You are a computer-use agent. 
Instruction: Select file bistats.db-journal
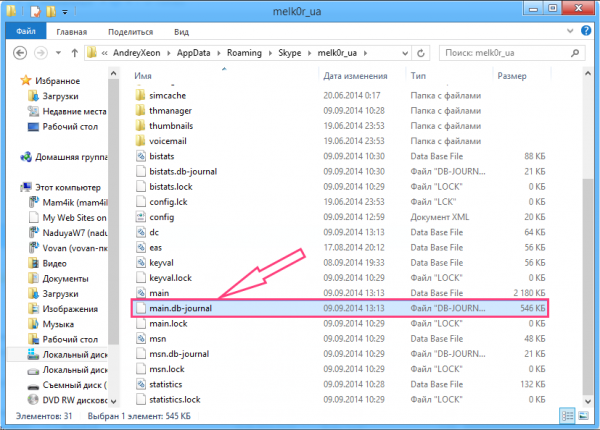pyautogui.click(x=183, y=171)
